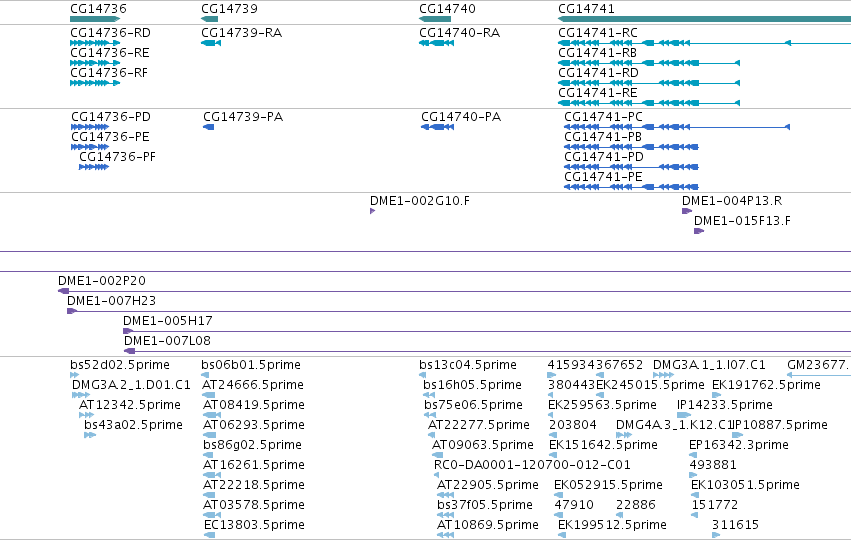Click the AT09063.5prime EST glyph

(437, 455)
